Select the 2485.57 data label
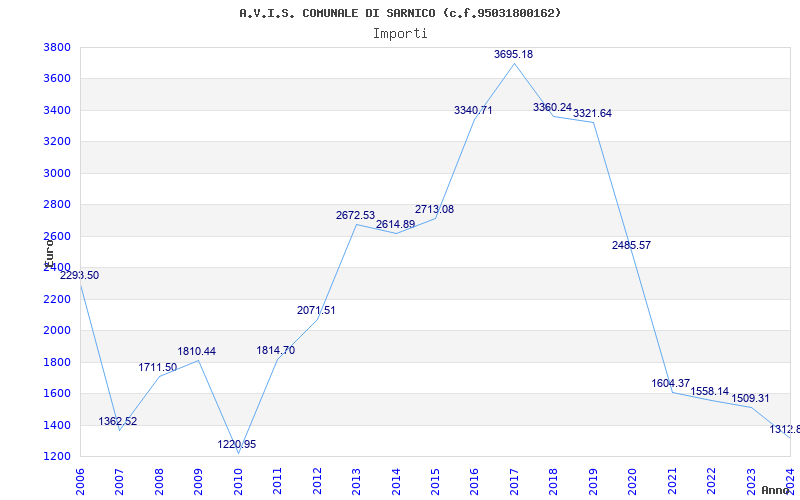 pos(632,245)
